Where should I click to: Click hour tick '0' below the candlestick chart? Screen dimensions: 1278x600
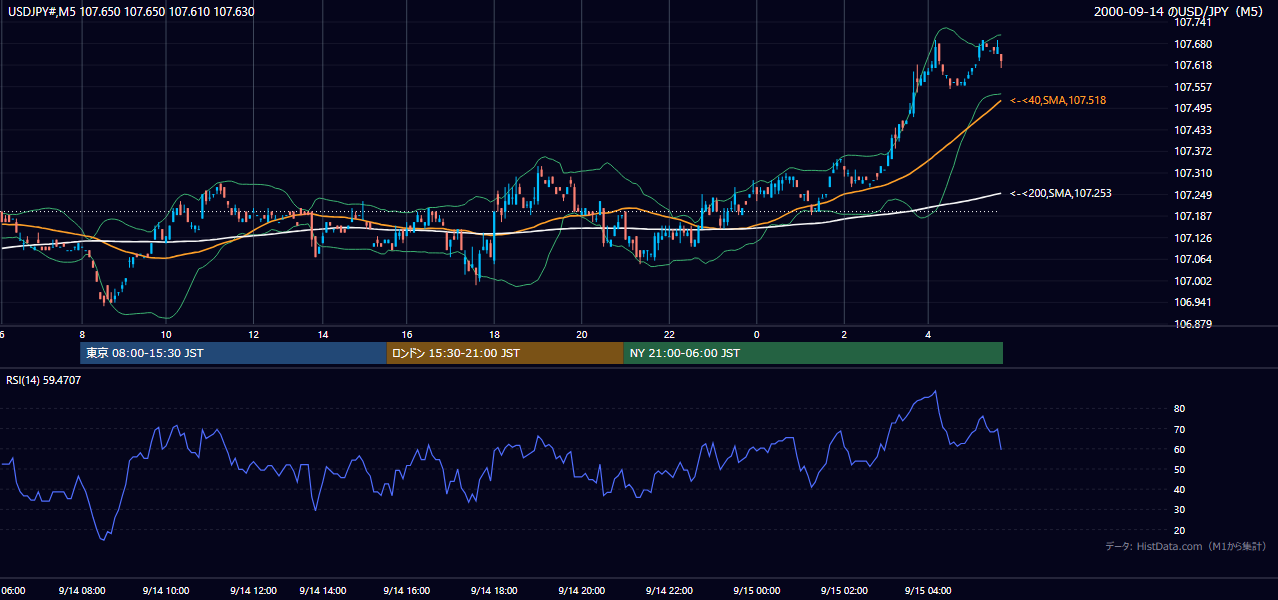click(757, 334)
